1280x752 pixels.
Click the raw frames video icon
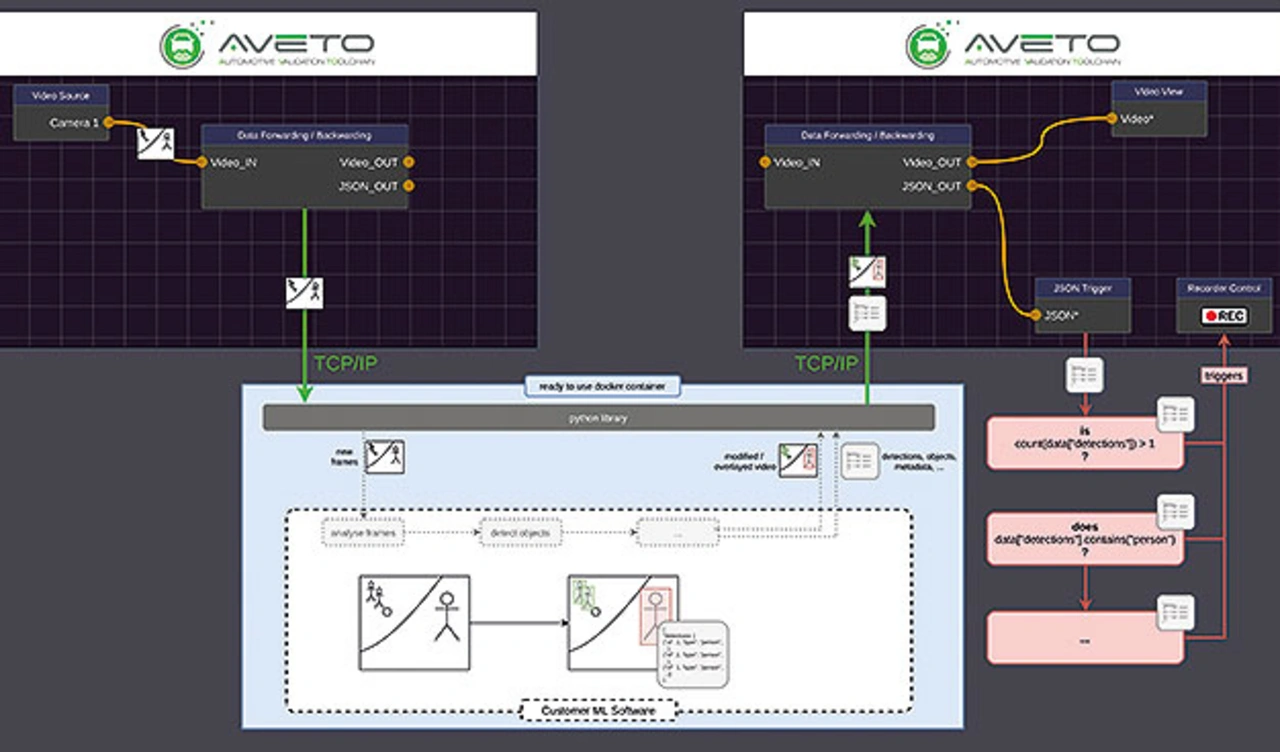coord(384,456)
